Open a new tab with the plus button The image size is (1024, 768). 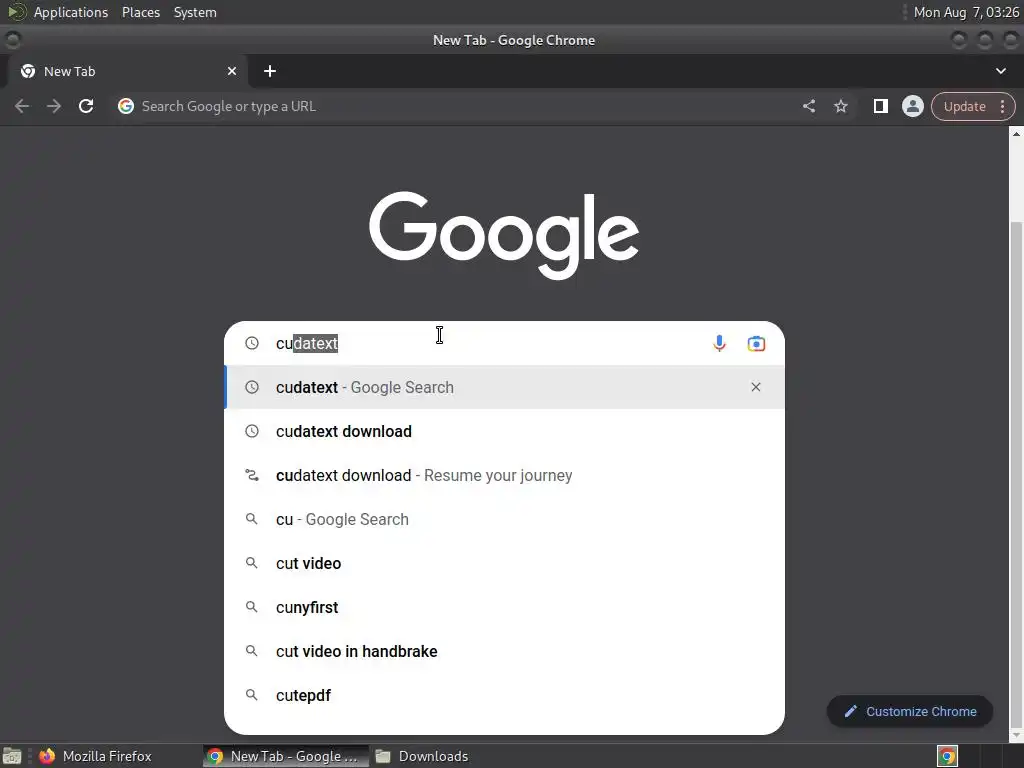coord(270,71)
